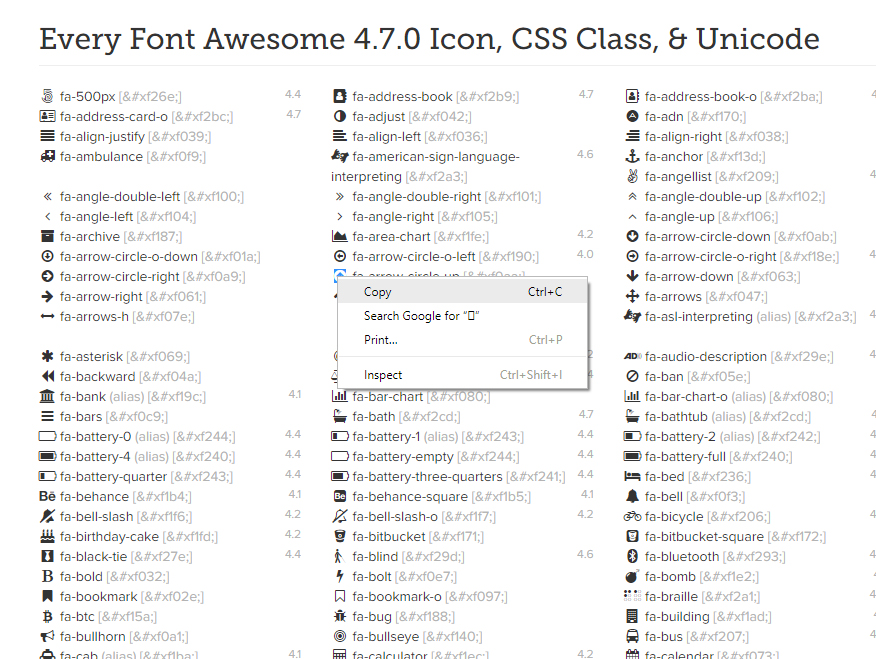Choose Copy from the context menu
This screenshot has width=876, height=659.
click(x=378, y=291)
